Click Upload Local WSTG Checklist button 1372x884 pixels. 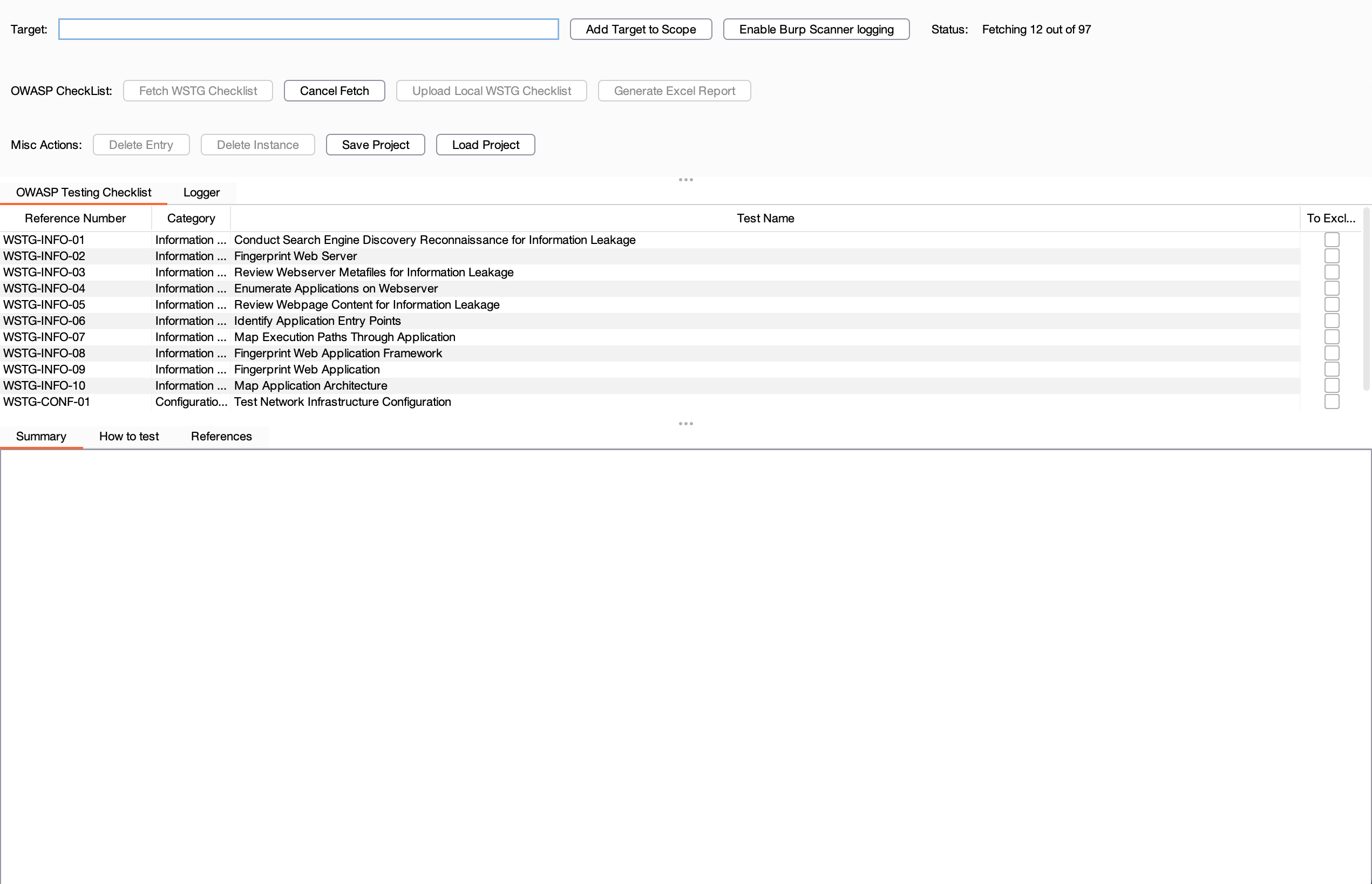491,91
